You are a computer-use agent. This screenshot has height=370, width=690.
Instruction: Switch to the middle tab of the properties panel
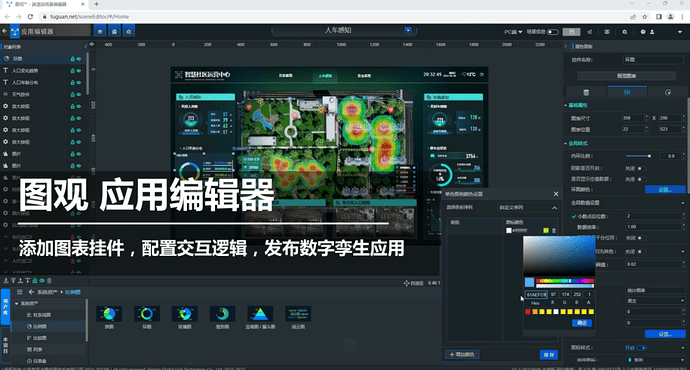click(627, 92)
